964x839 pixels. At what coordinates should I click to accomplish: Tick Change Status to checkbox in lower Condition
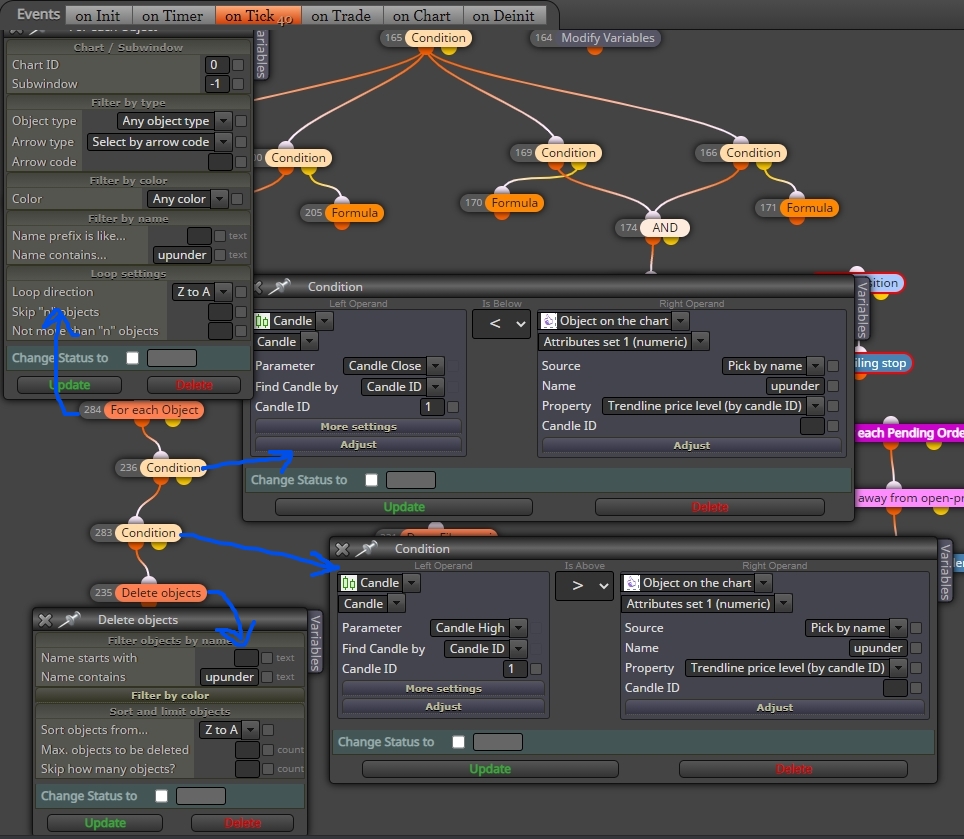458,742
